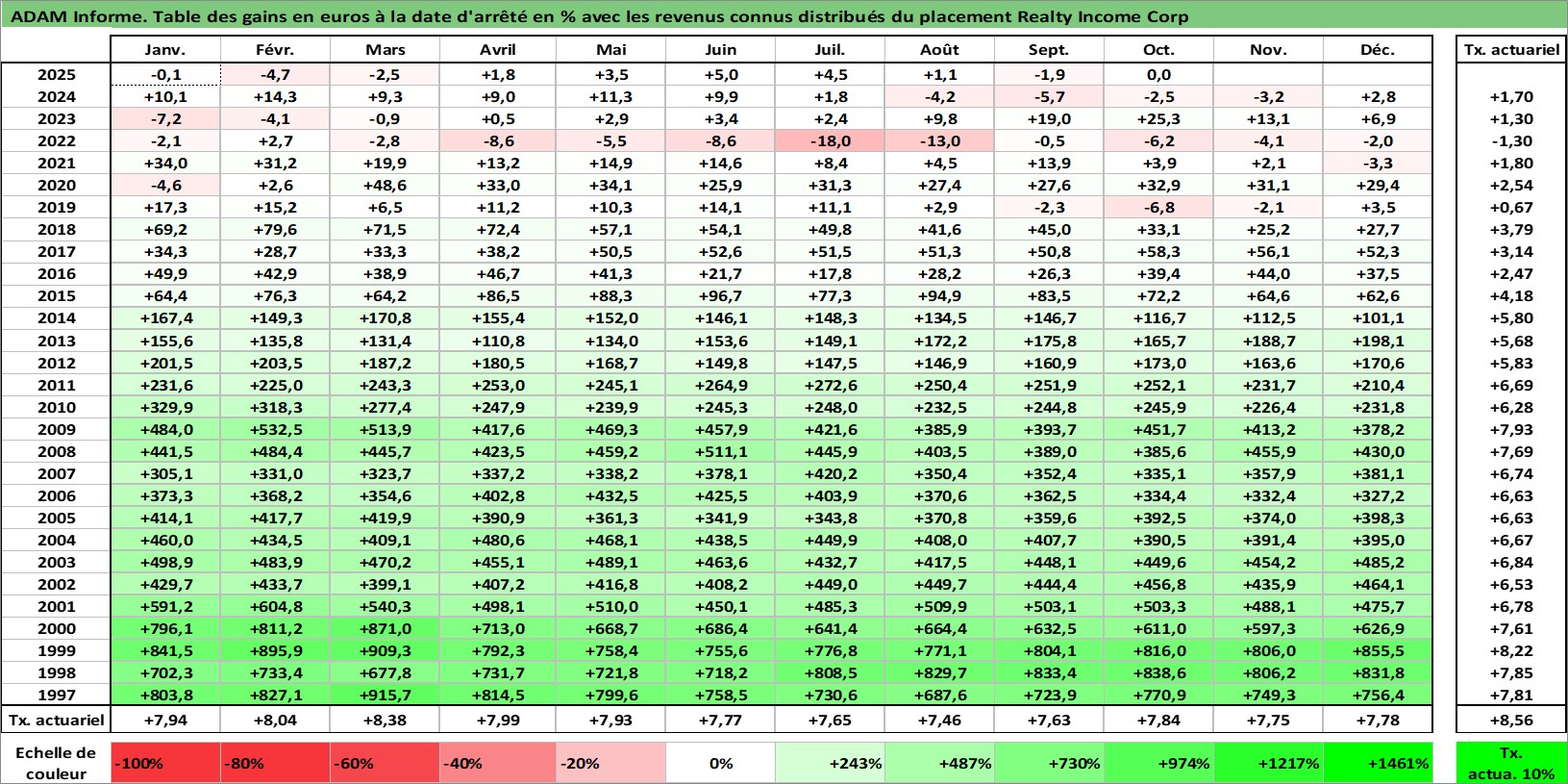This screenshot has height=784, width=1568.
Task: Select the 2009 Tx. actuariel value +7,93
Action: pyautogui.click(x=1511, y=429)
